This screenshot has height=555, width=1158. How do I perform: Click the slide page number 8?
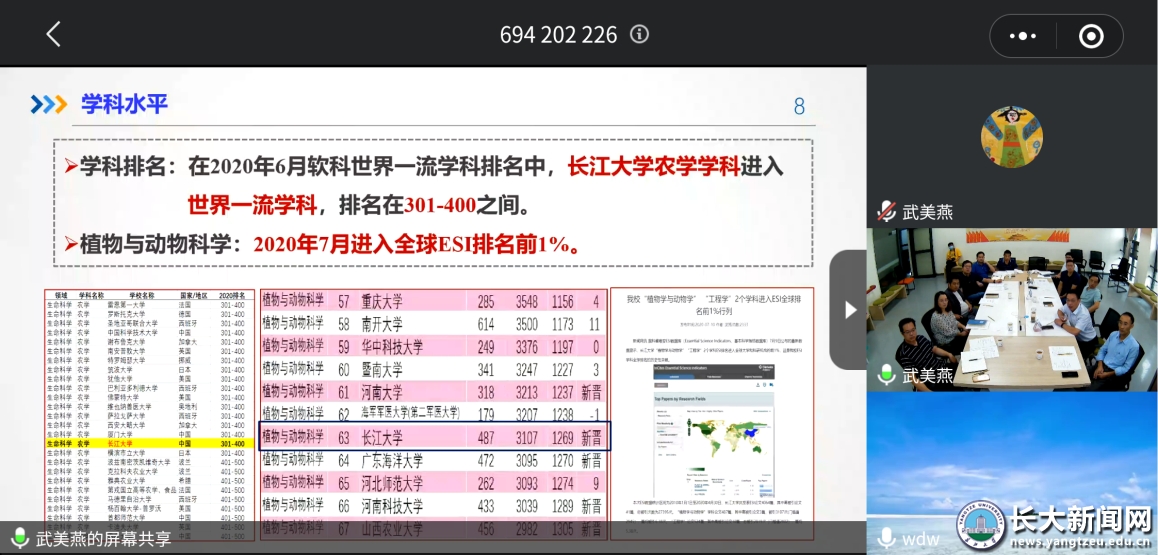[799, 107]
